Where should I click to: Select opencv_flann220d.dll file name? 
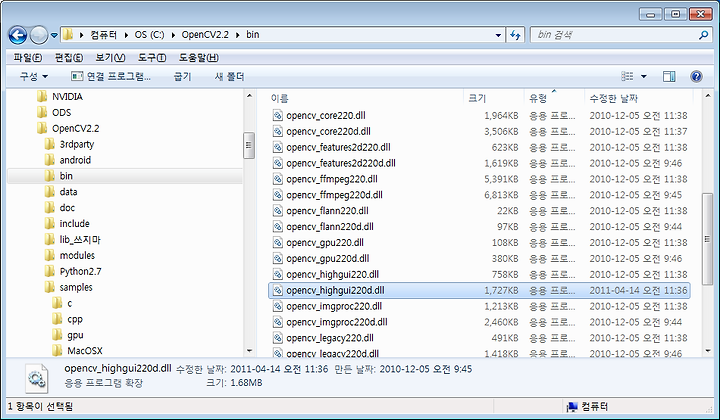(x=330, y=226)
